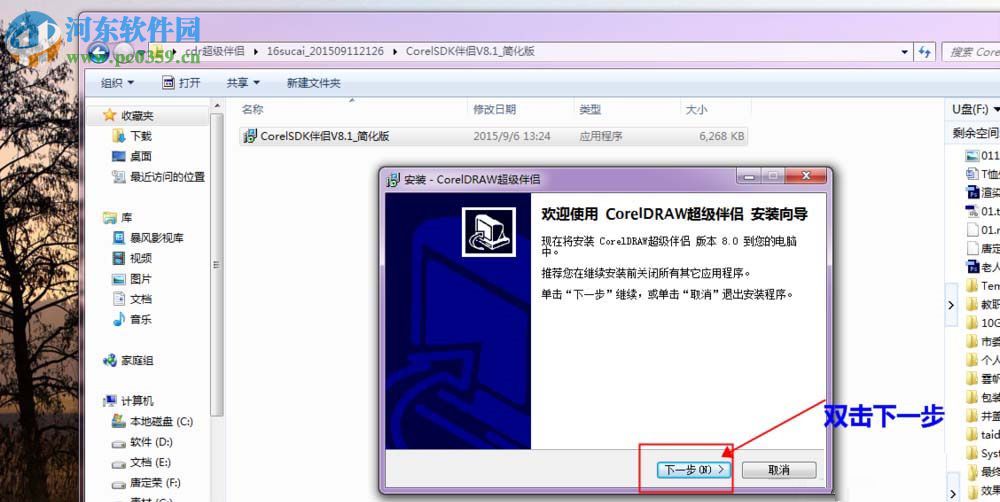
Task: Click the CorelSDK伴侣 application file icon
Action: click(x=250, y=136)
